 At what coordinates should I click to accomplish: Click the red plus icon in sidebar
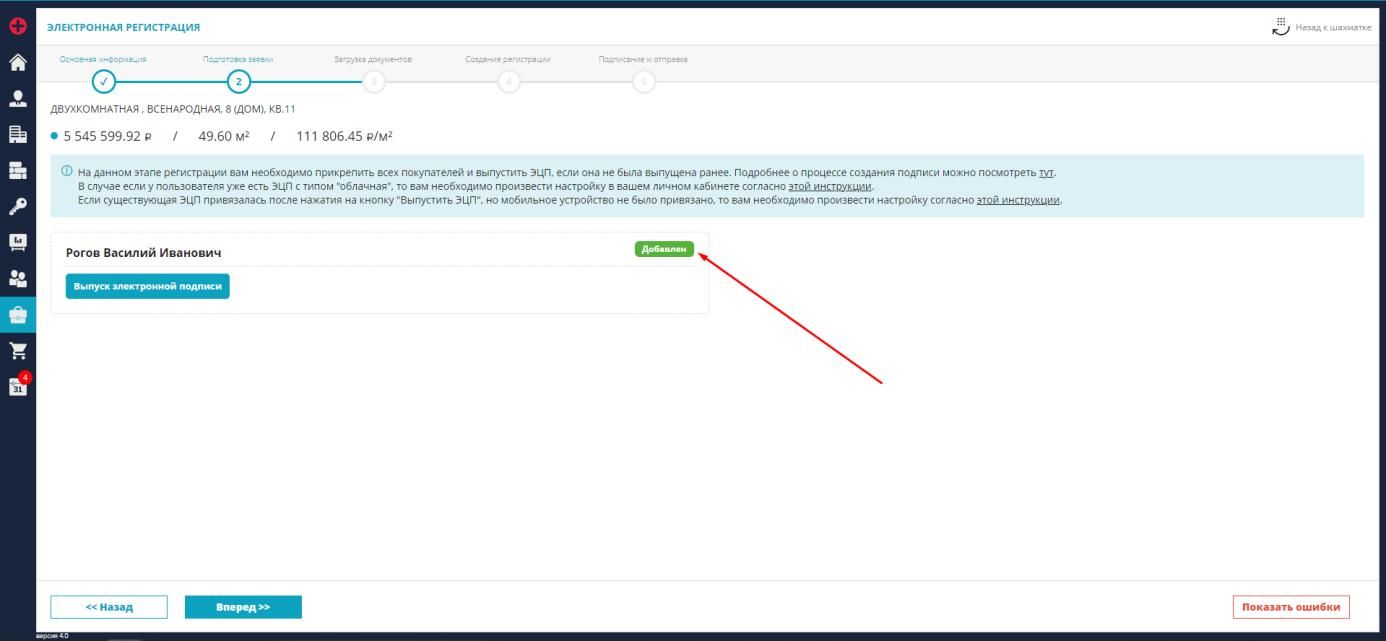tap(17, 27)
